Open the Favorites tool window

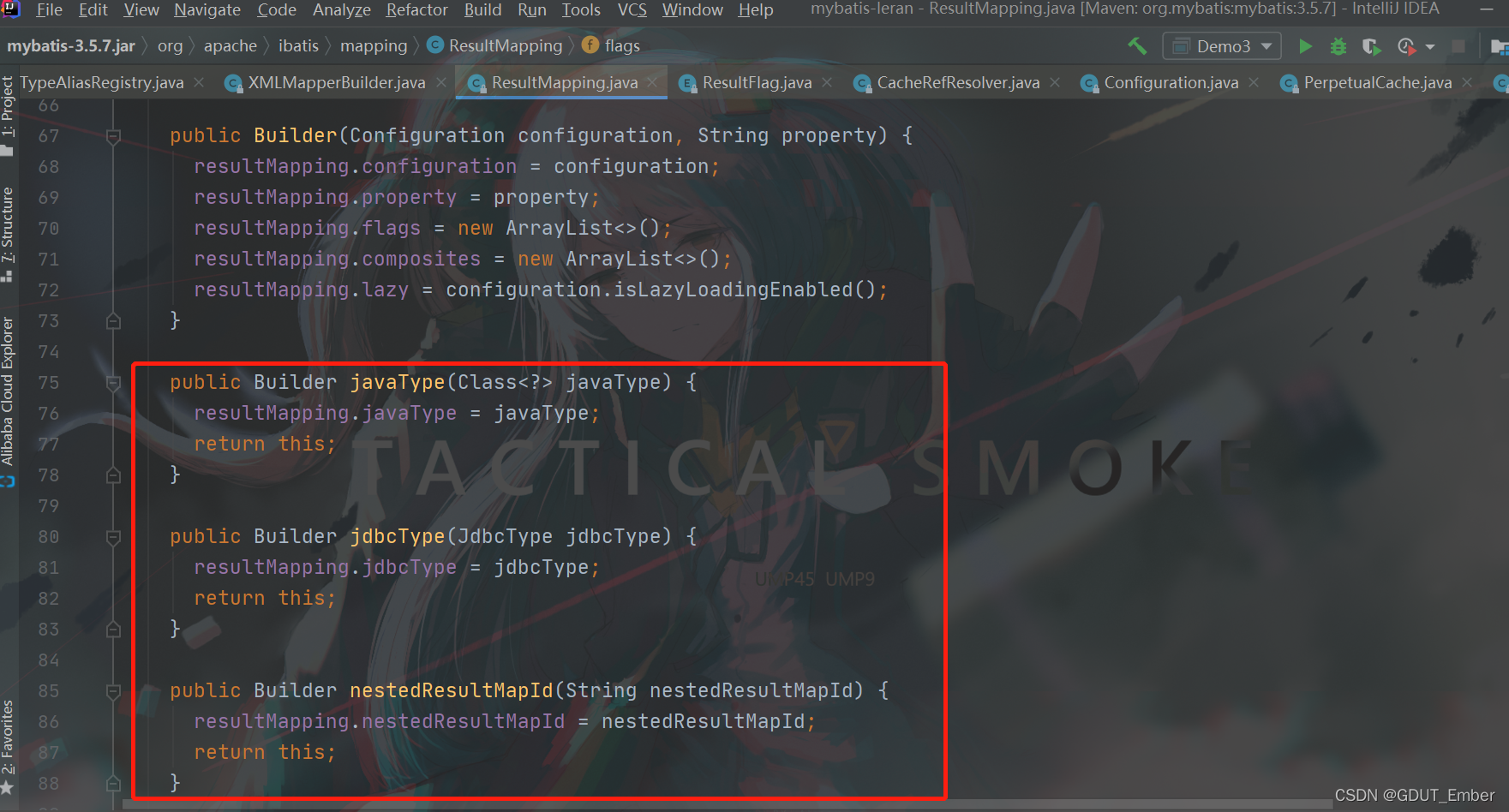click(x=8, y=747)
